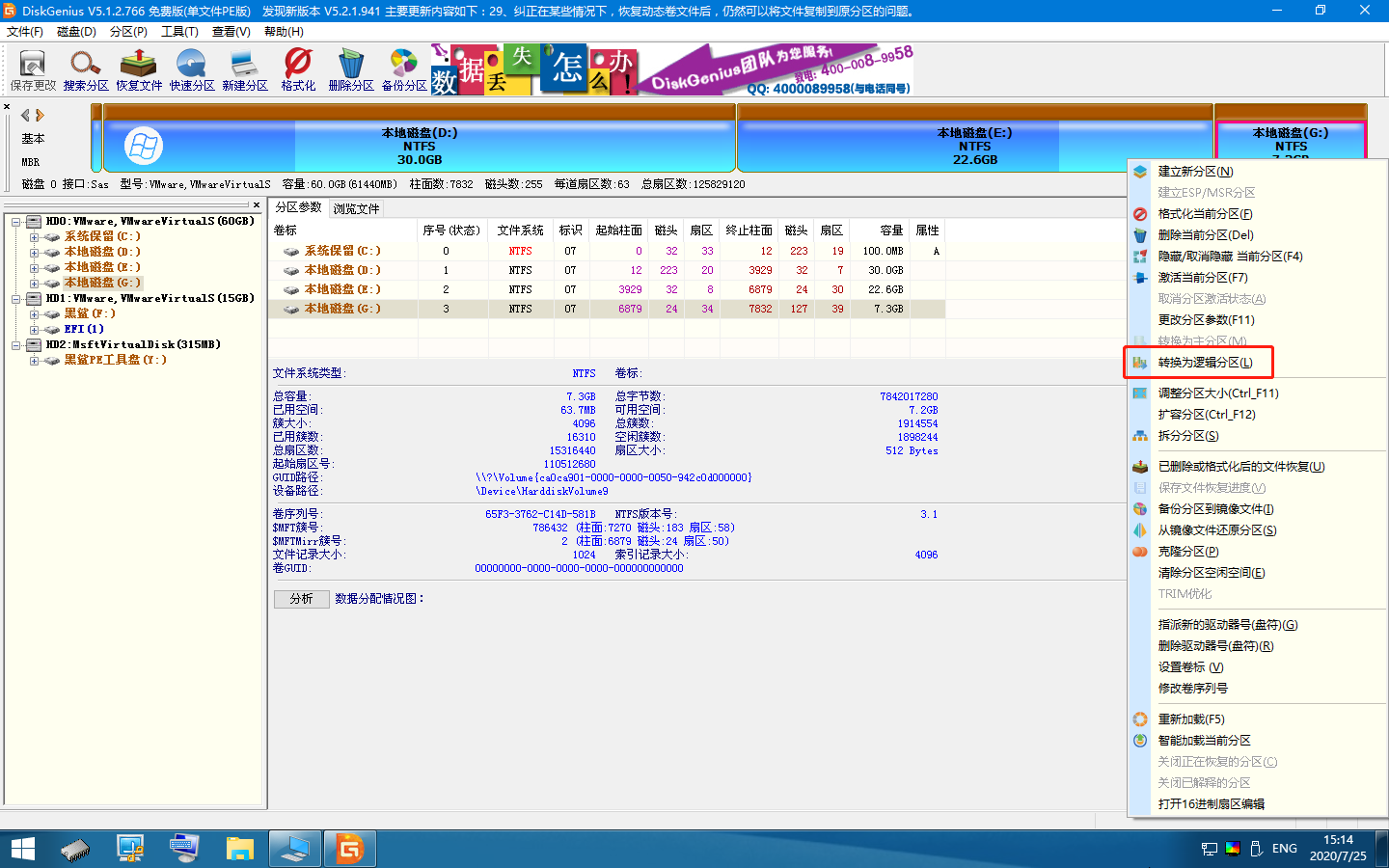Choose 删除当前分区(Del) from the context menu
Screen dimensions: 1389x868
(1257, 235)
